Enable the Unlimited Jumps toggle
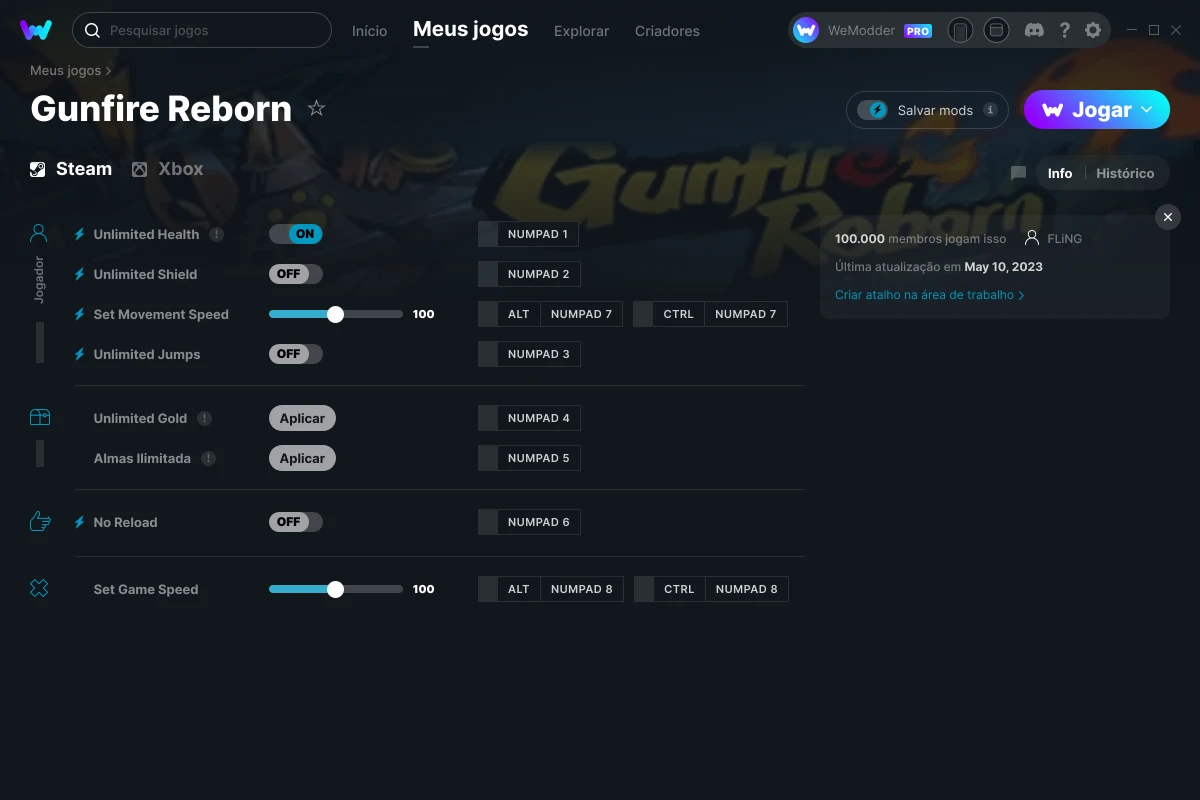The image size is (1200, 800). point(296,354)
